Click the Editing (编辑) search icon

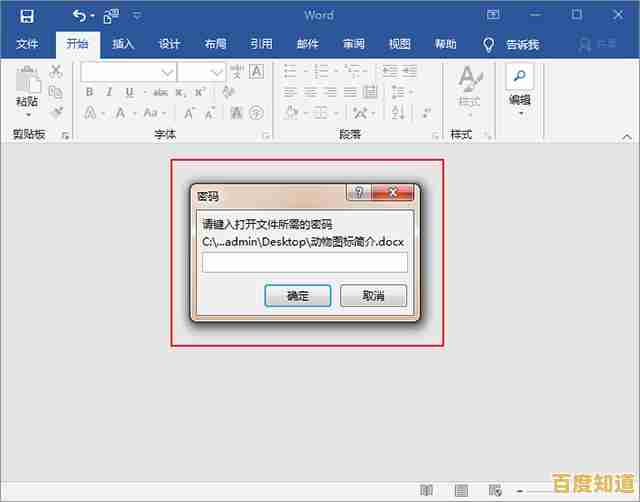(520, 76)
